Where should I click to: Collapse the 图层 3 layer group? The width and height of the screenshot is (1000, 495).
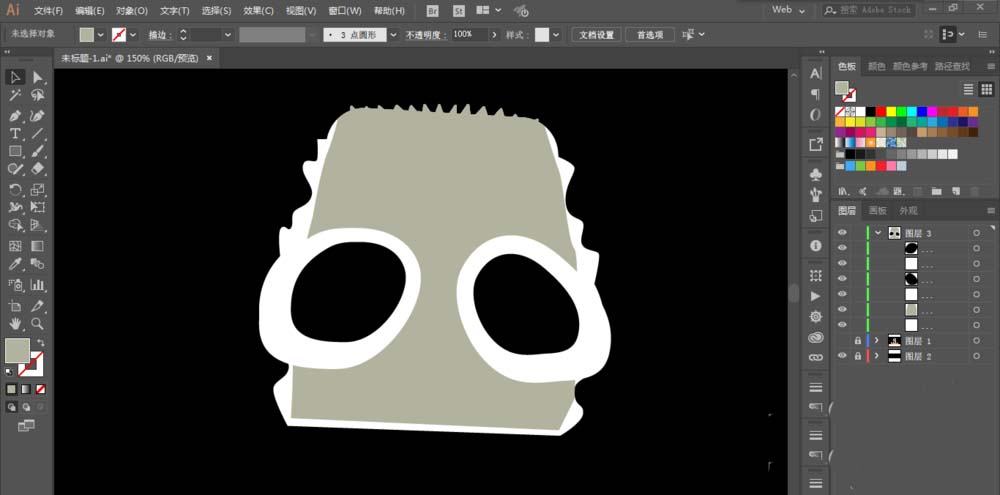(878, 233)
